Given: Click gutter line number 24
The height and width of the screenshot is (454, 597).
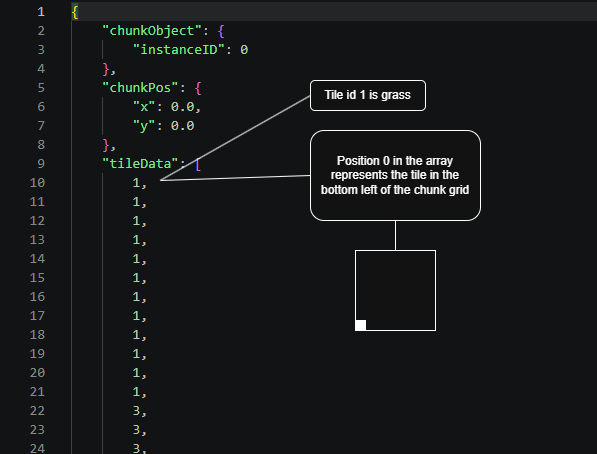Looking at the screenshot, I should click(x=37, y=449).
